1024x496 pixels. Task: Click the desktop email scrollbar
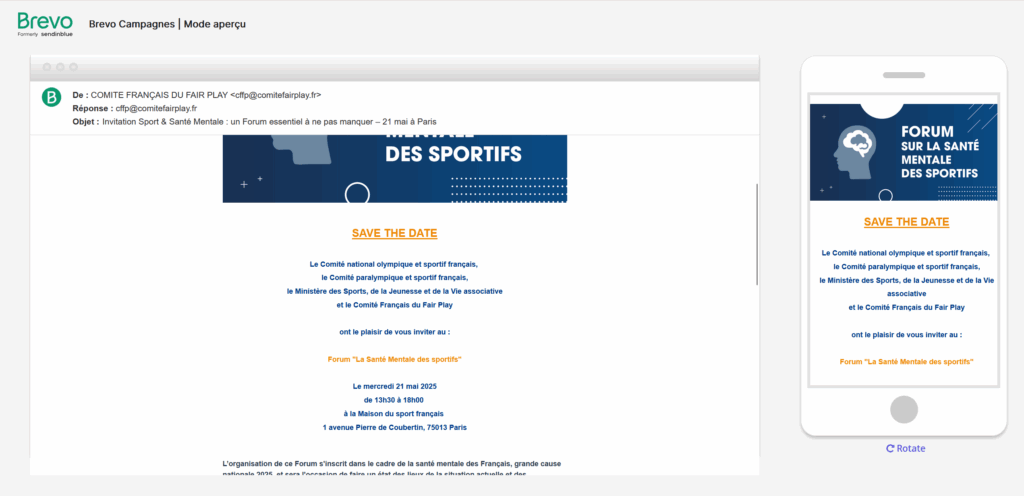point(757,234)
